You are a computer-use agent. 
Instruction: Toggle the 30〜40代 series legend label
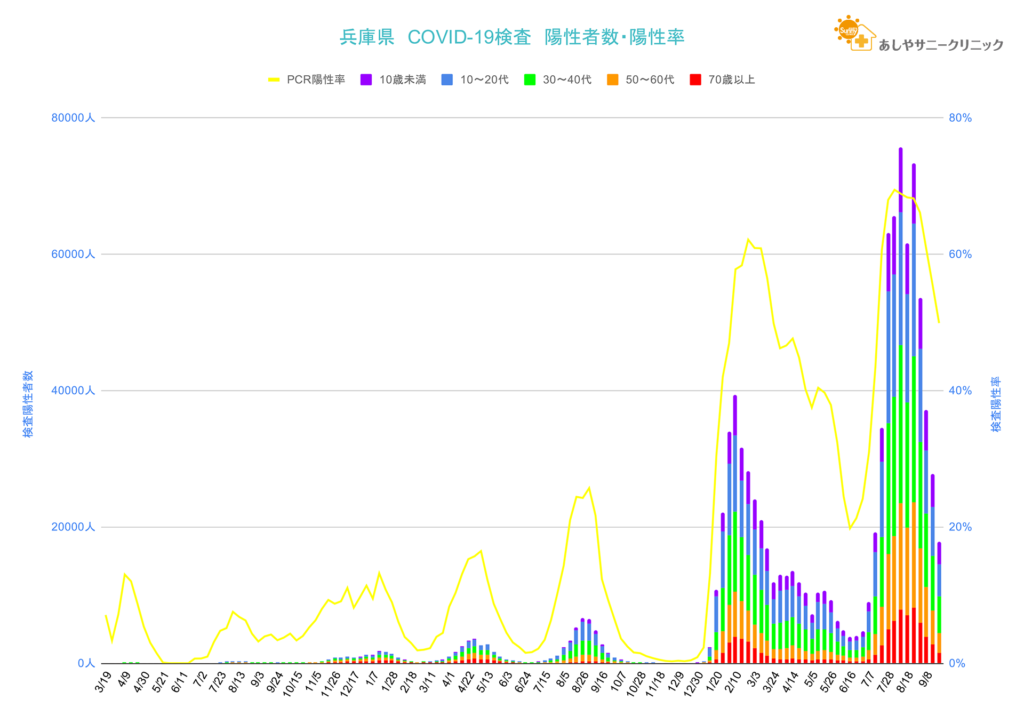point(566,79)
